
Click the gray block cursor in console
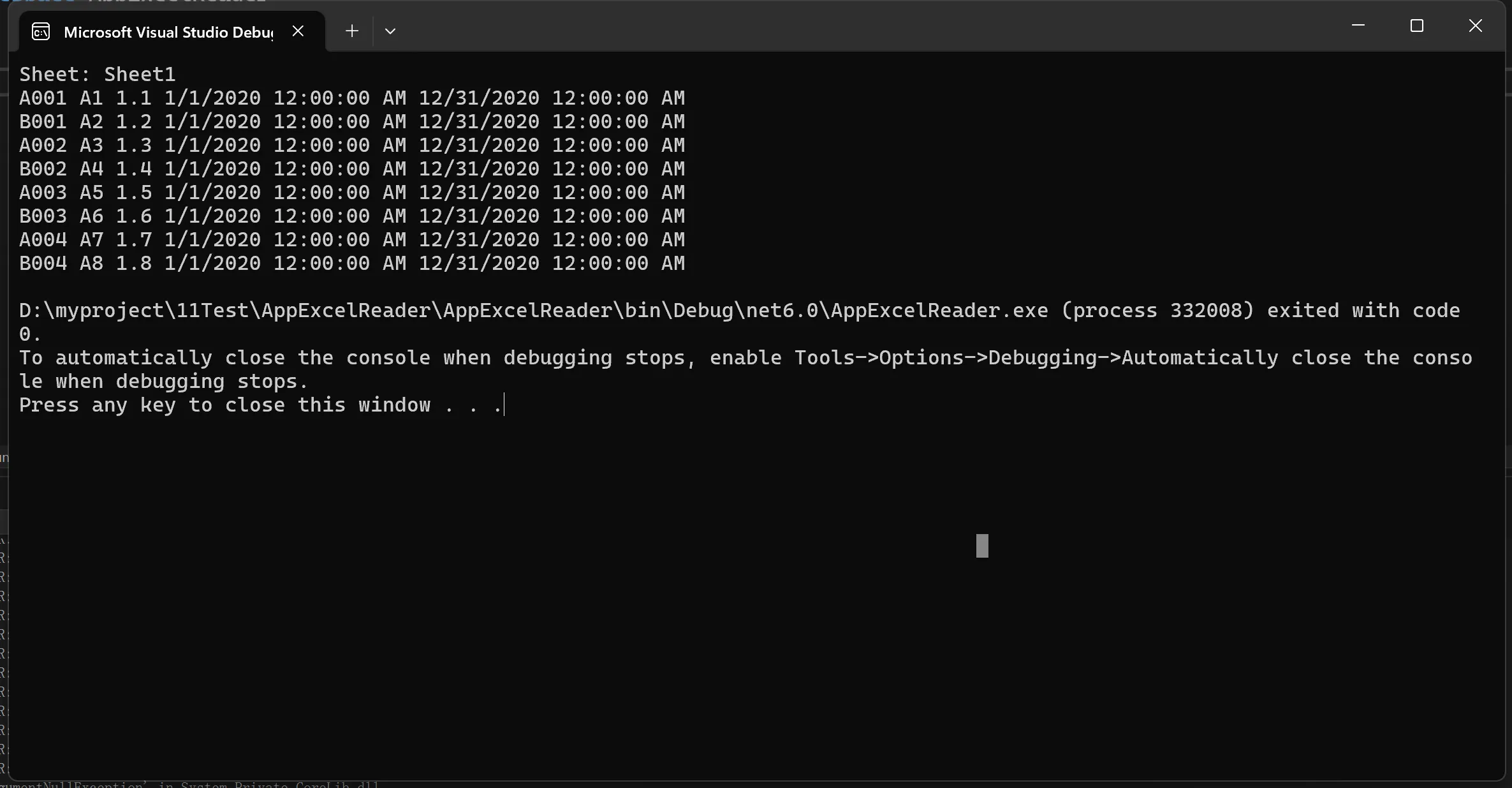(982, 546)
